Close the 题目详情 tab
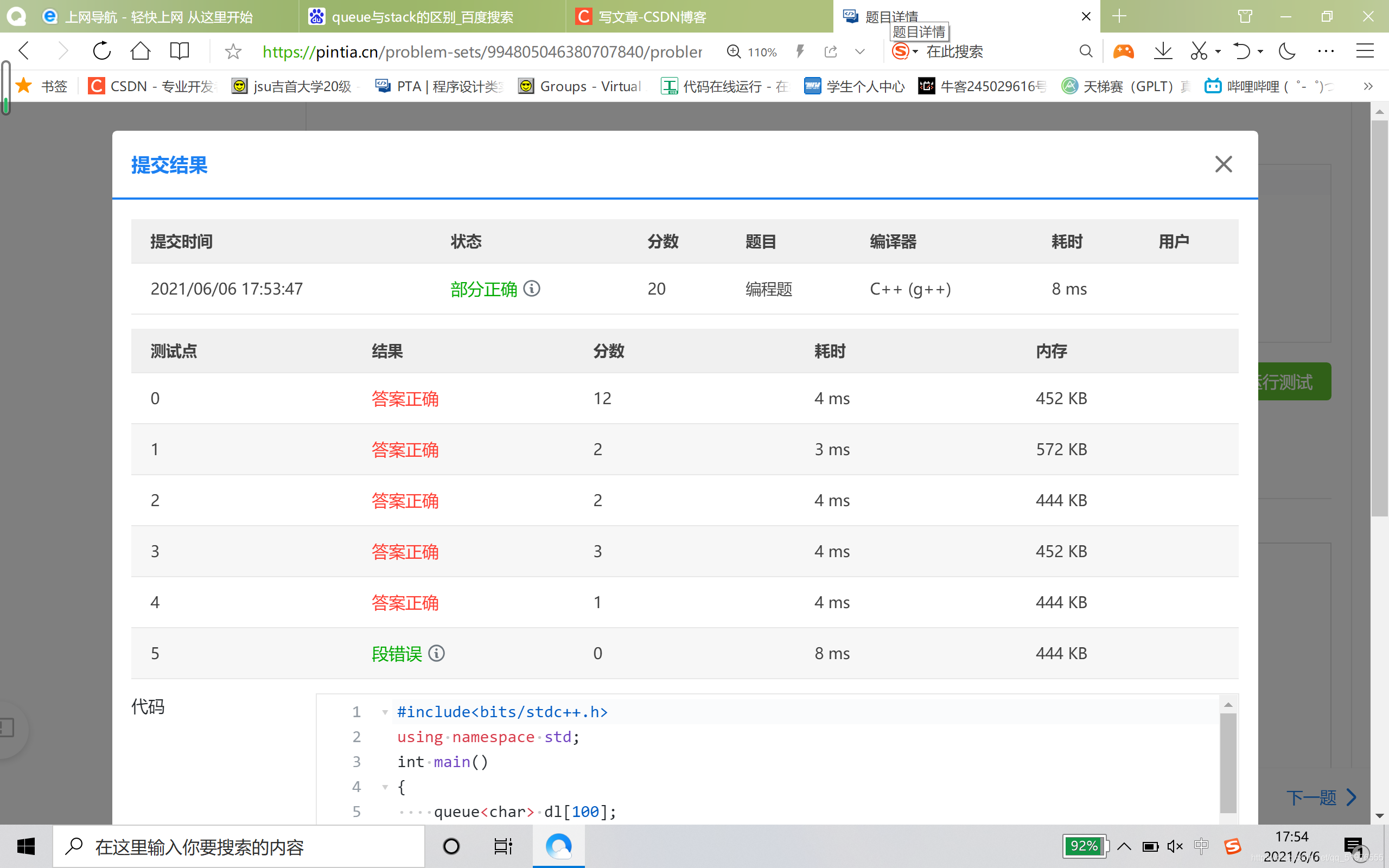The width and height of the screenshot is (1389, 868). pos(1086,17)
